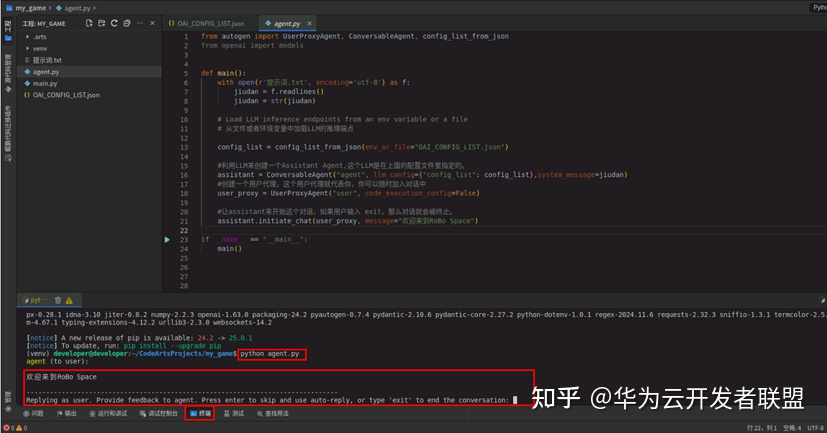
Task: Refresh the MY_GAME project explorer
Action: (x=114, y=23)
